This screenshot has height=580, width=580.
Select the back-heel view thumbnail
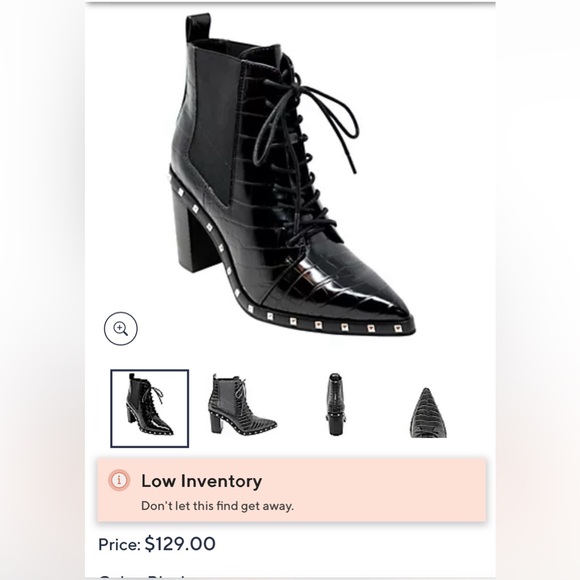(335, 404)
